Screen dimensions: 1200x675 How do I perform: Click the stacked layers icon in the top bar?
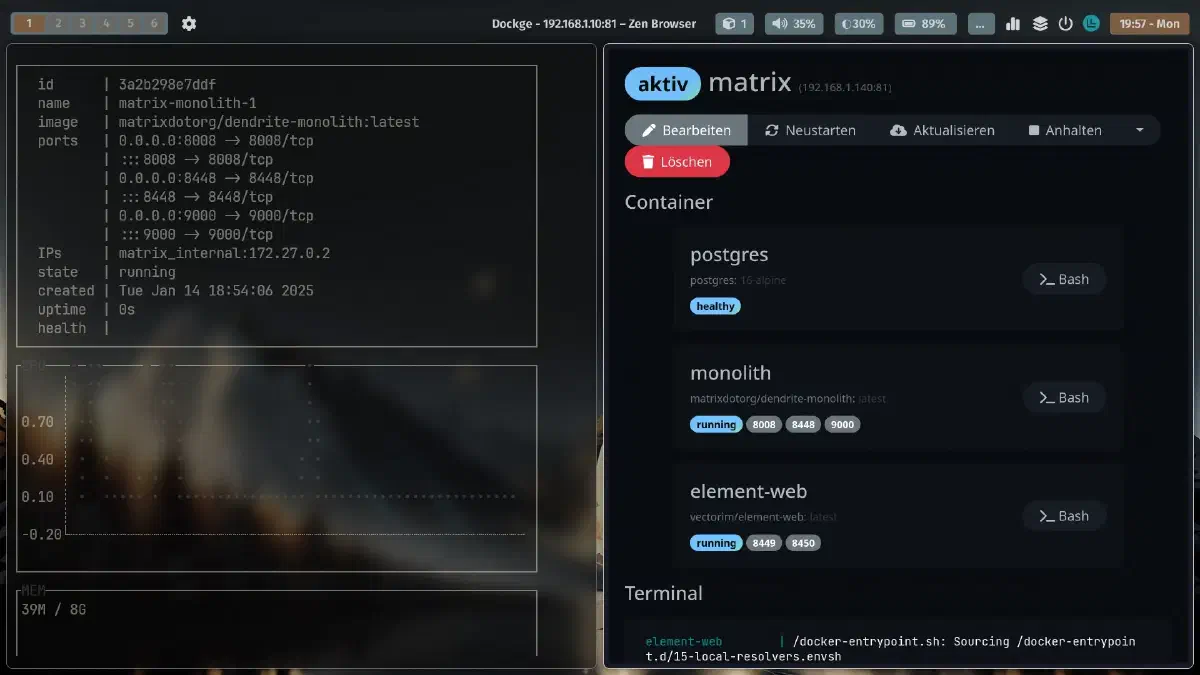tap(1040, 23)
